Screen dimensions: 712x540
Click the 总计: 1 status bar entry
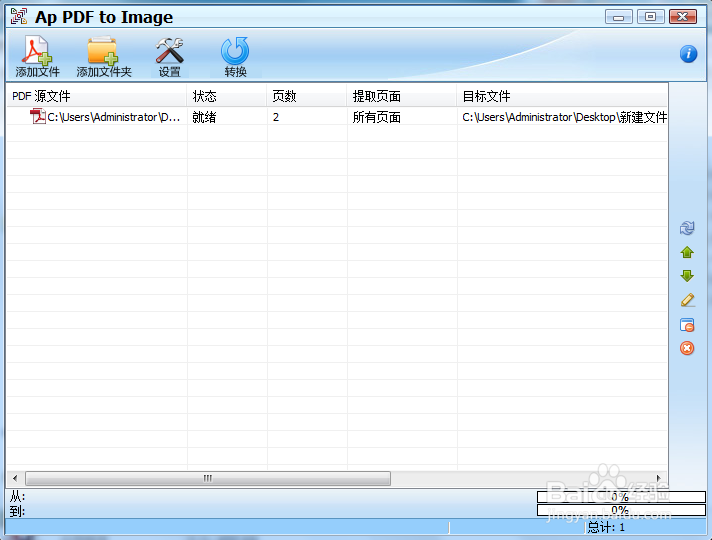tap(606, 527)
